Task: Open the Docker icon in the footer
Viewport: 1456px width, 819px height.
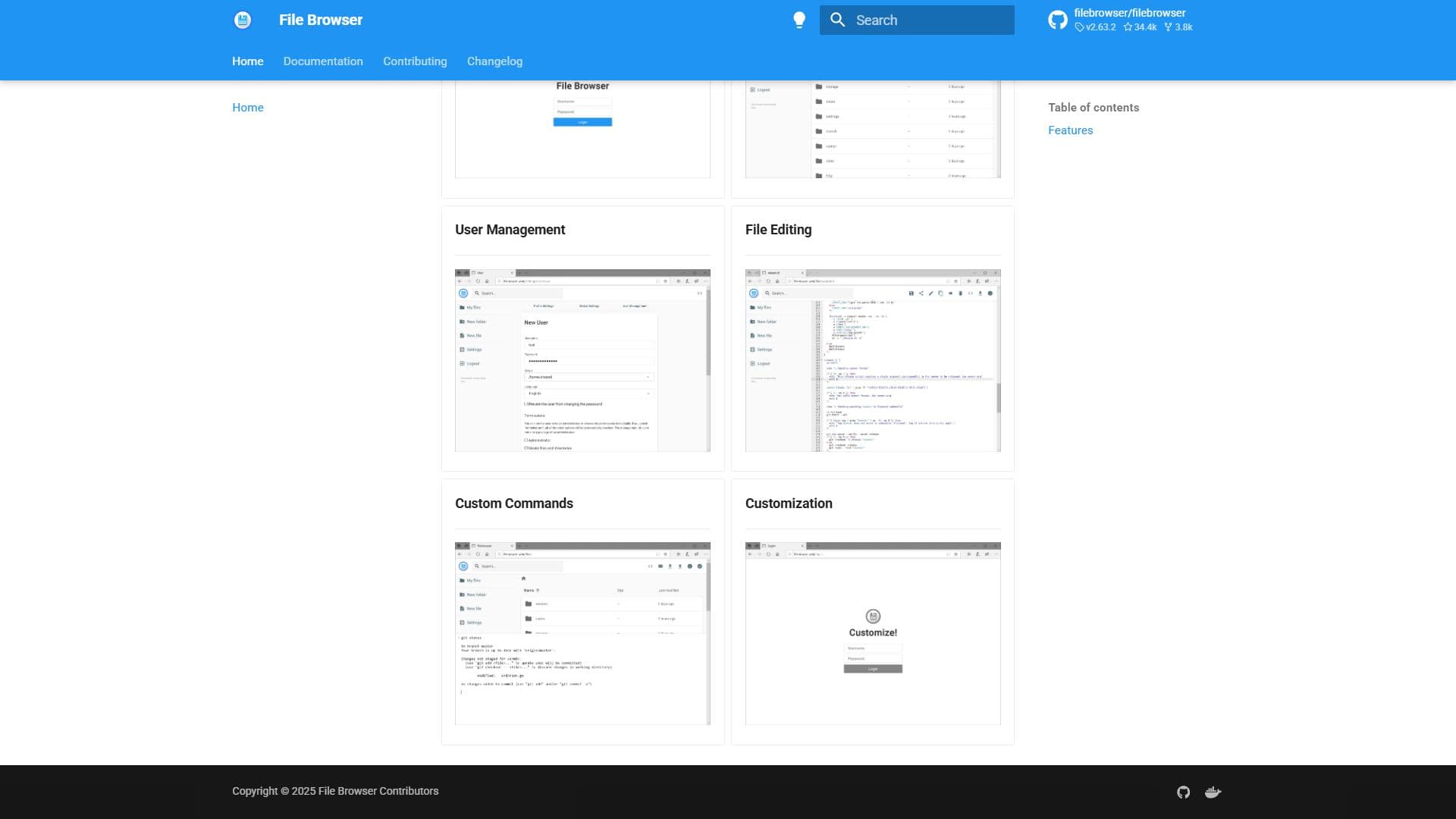Action: (1213, 792)
